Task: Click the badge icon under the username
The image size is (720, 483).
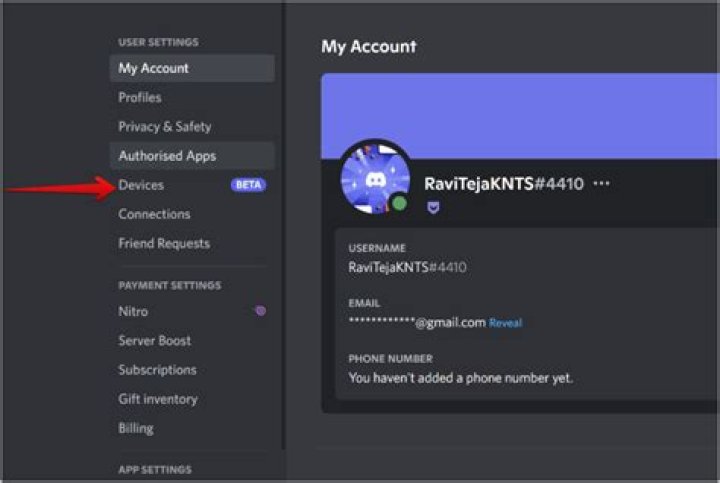Action: pos(433,208)
